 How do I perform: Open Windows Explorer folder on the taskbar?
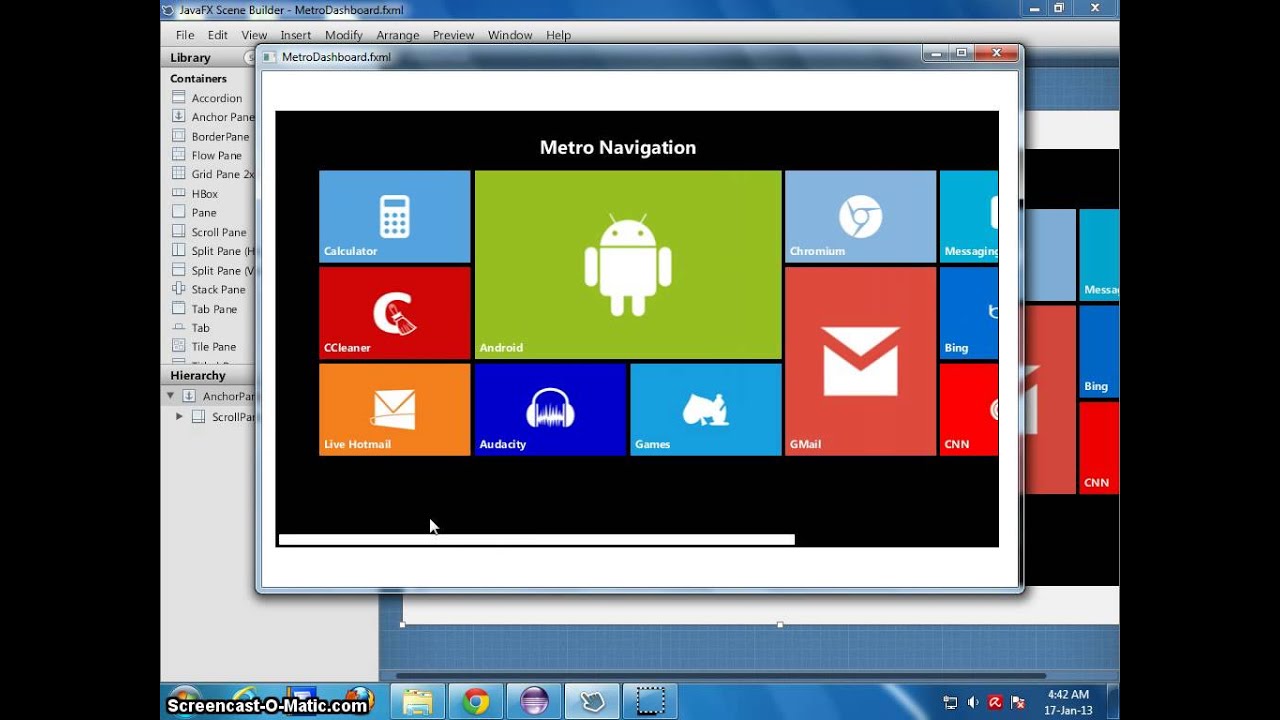tap(417, 702)
